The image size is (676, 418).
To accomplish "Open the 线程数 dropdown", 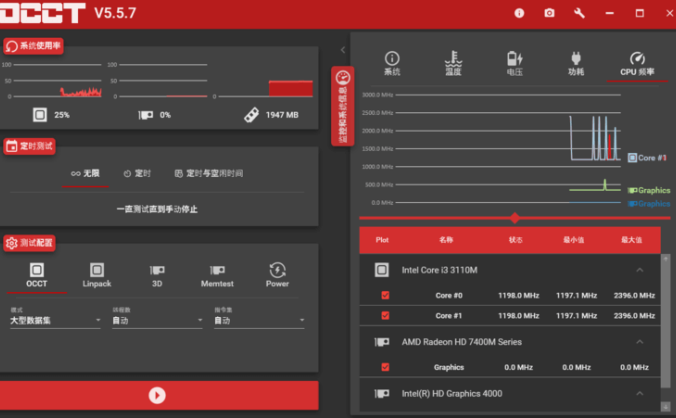I will (157, 320).
